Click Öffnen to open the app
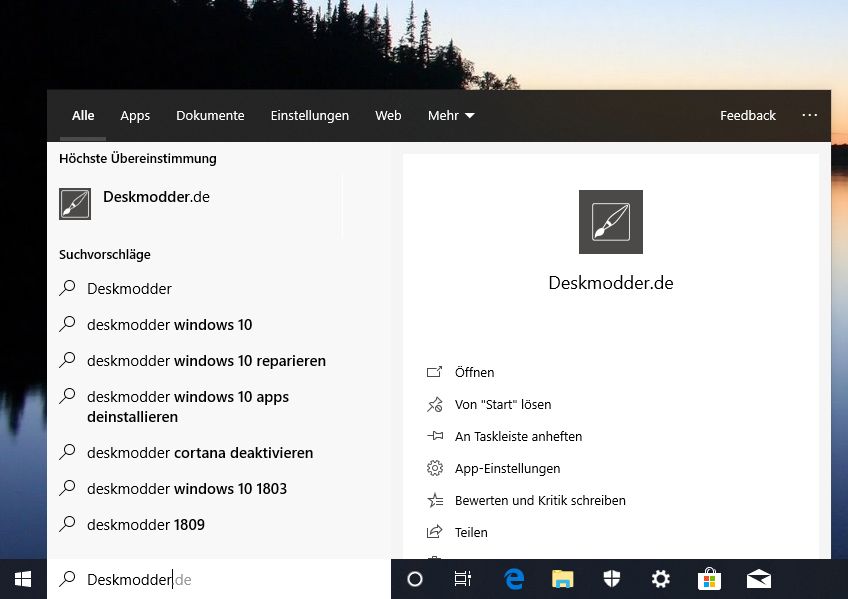 click(x=474, y=372)
